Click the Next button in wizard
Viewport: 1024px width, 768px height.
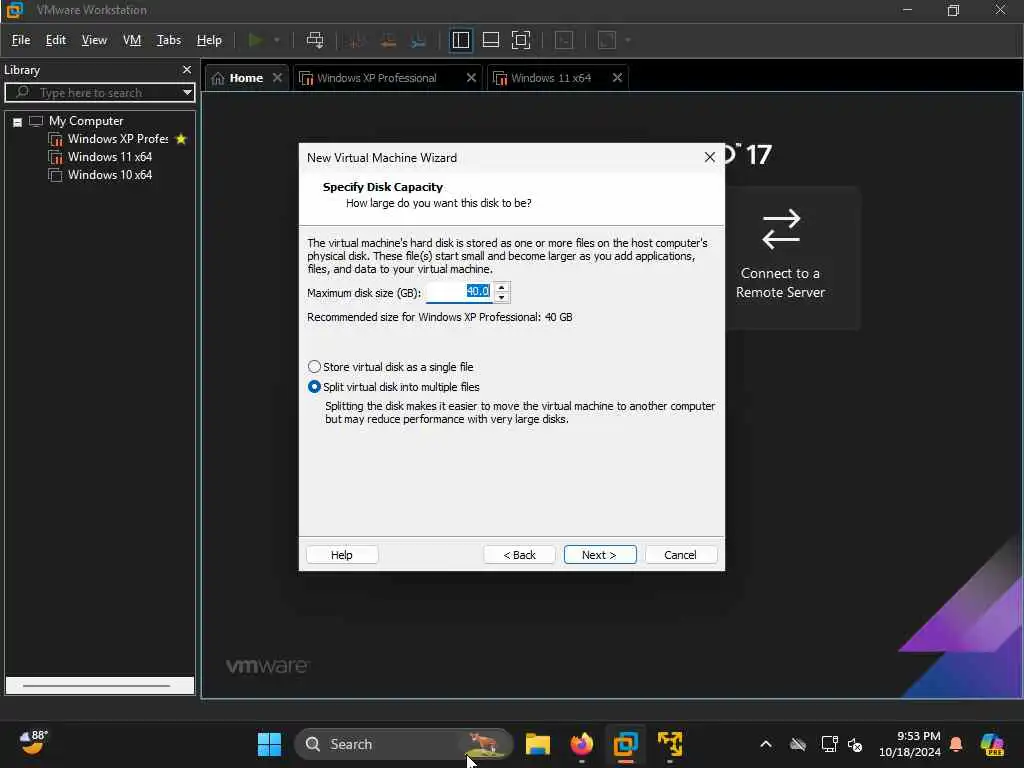[x=600, y=555]
